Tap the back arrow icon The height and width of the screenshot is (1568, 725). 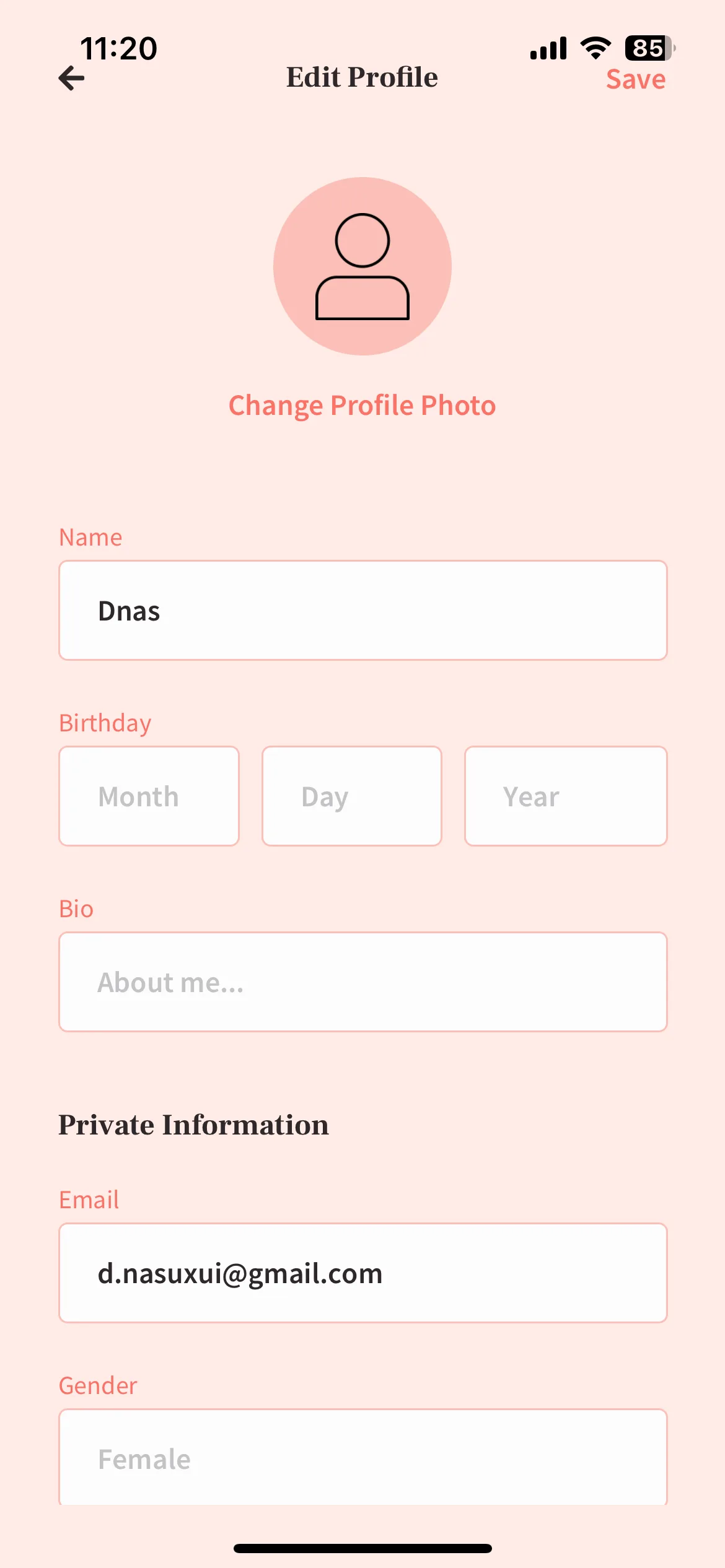(x=71, y=78)
